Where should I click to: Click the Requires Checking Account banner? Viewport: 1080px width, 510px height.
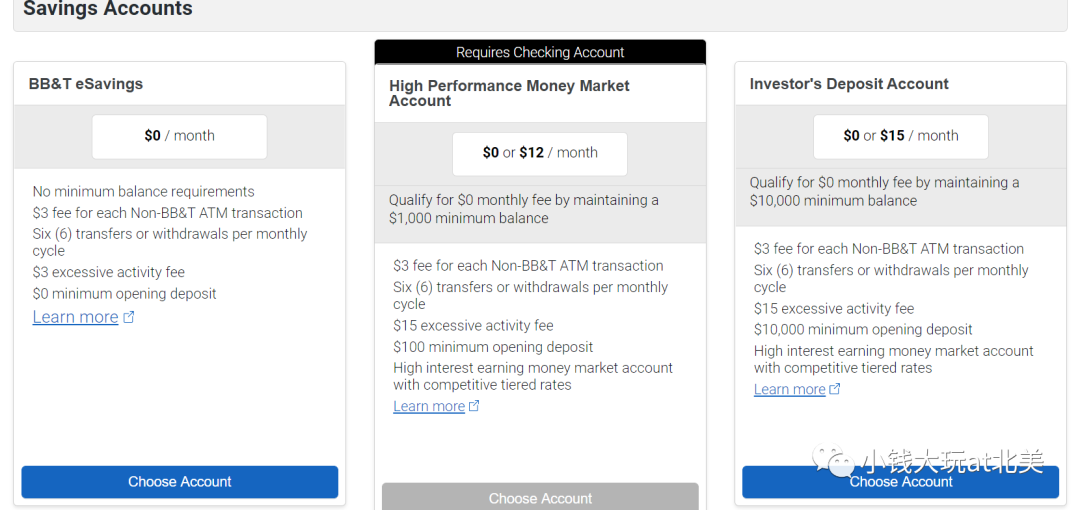tap(540, 52)
